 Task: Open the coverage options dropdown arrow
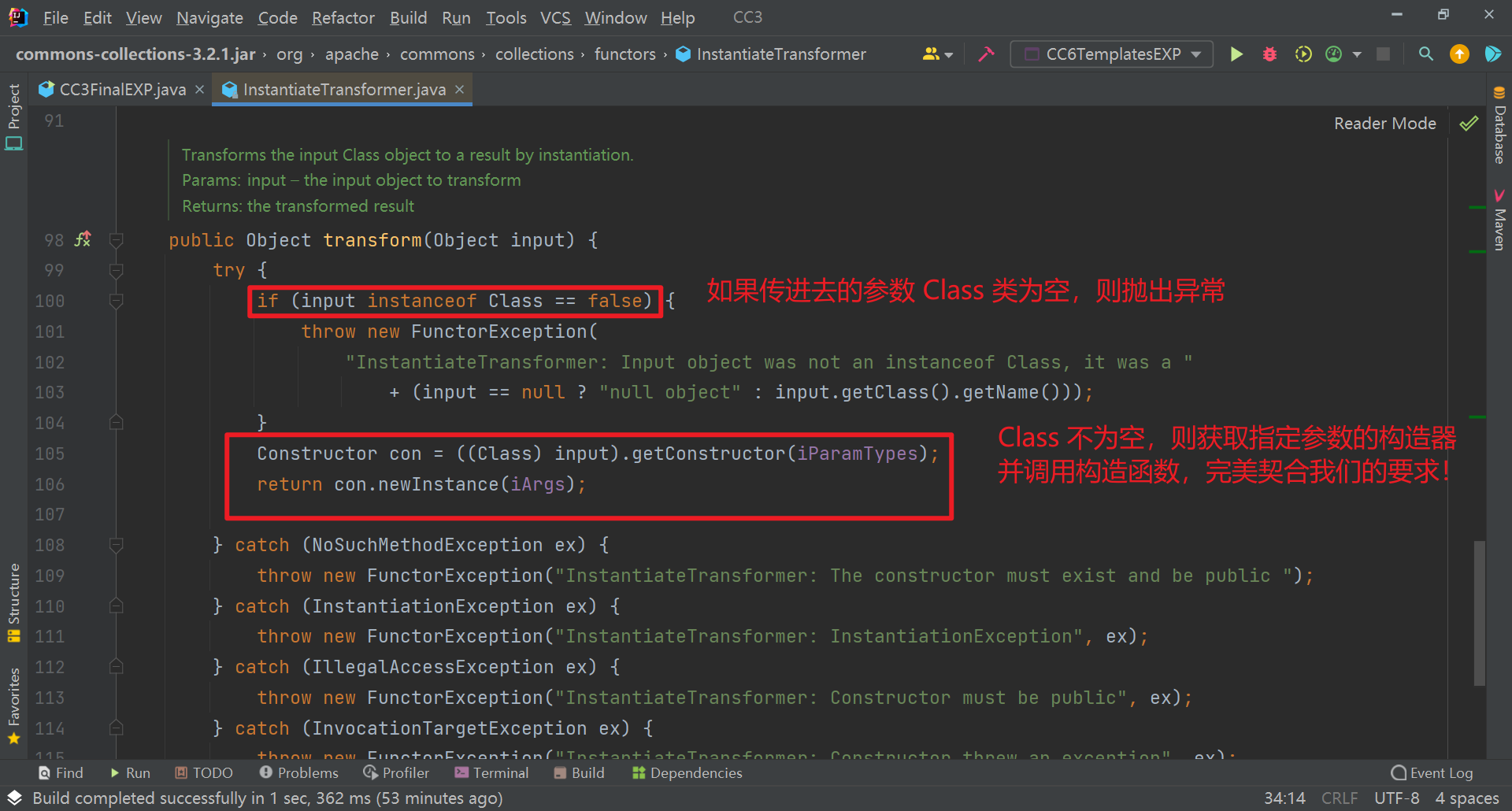pos(1358,54)
